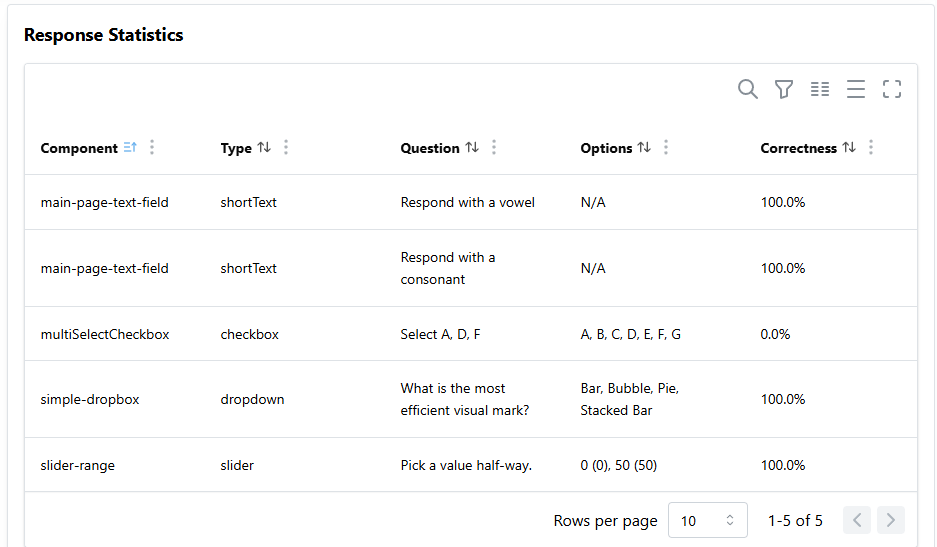
Task: Toggle the column filters funnel icon
Action: point(784,89)
